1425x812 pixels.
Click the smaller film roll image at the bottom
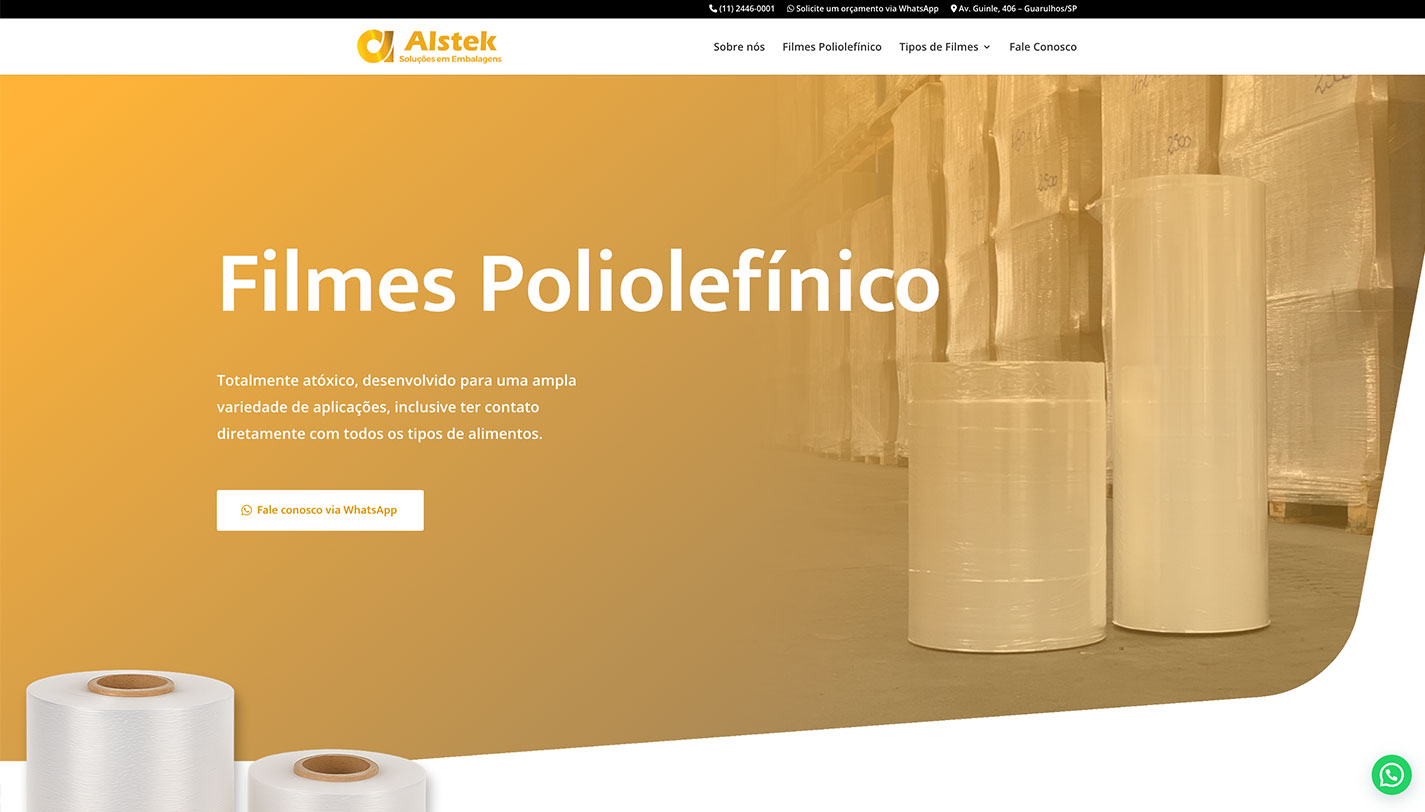coord(337,781)
